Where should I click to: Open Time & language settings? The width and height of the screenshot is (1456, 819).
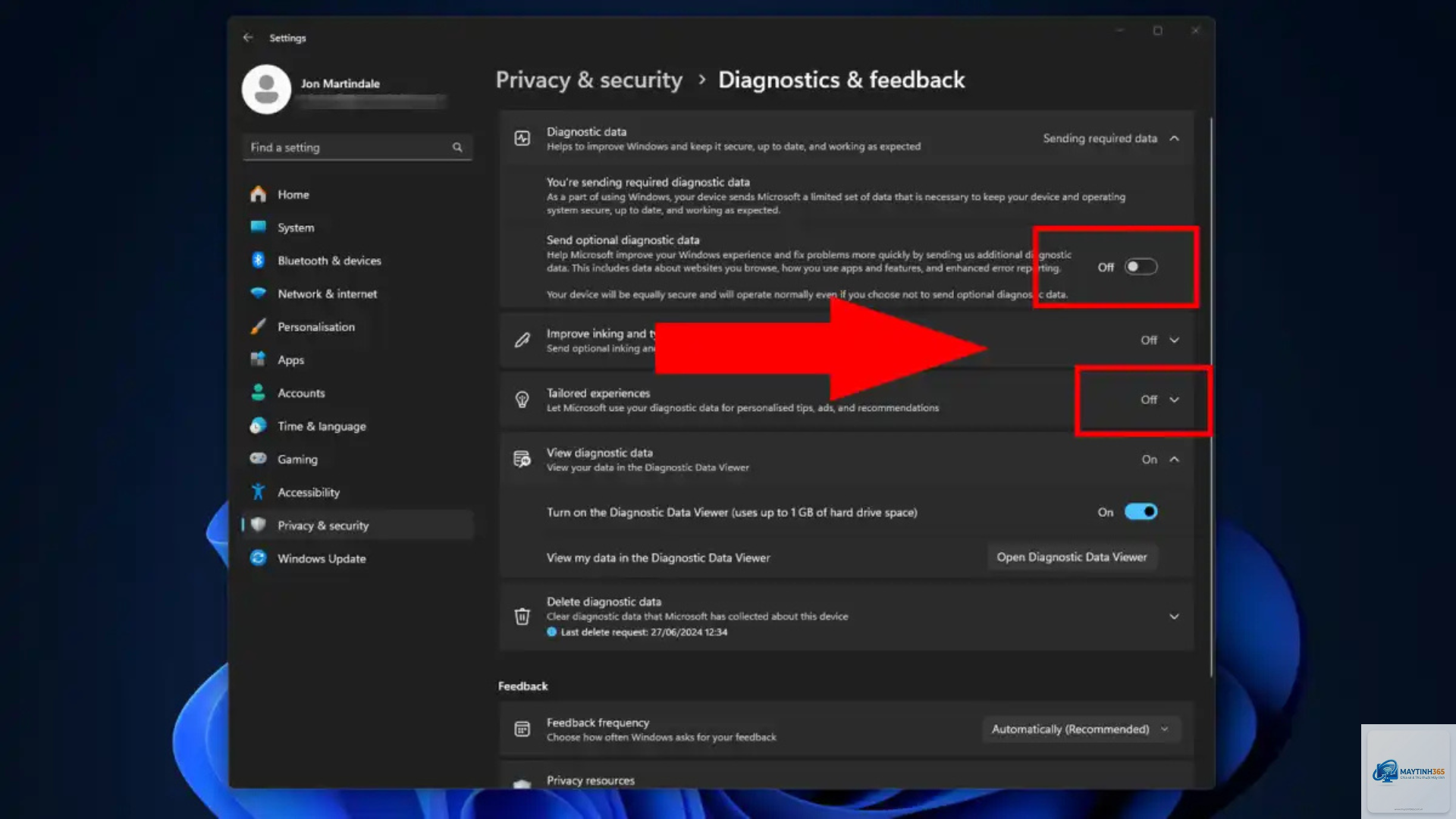(358, 426)
